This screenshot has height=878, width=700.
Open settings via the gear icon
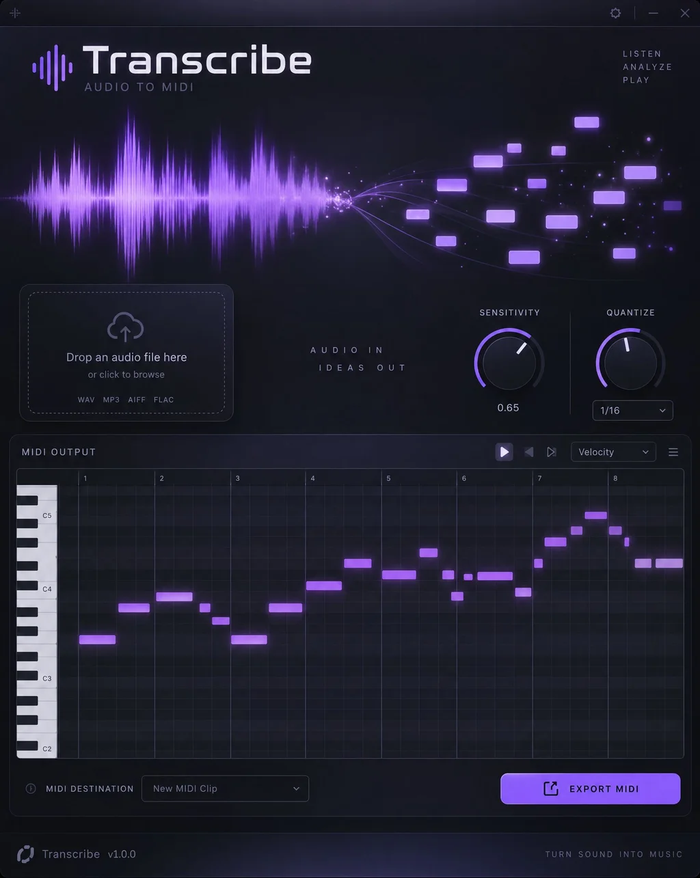pyautogui.click(x=615, y=13)
